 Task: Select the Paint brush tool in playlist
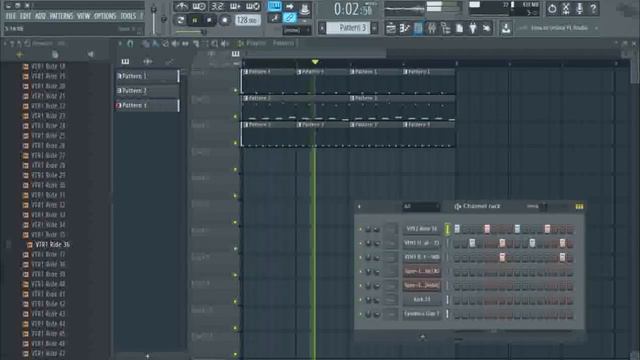click(156, 43)
